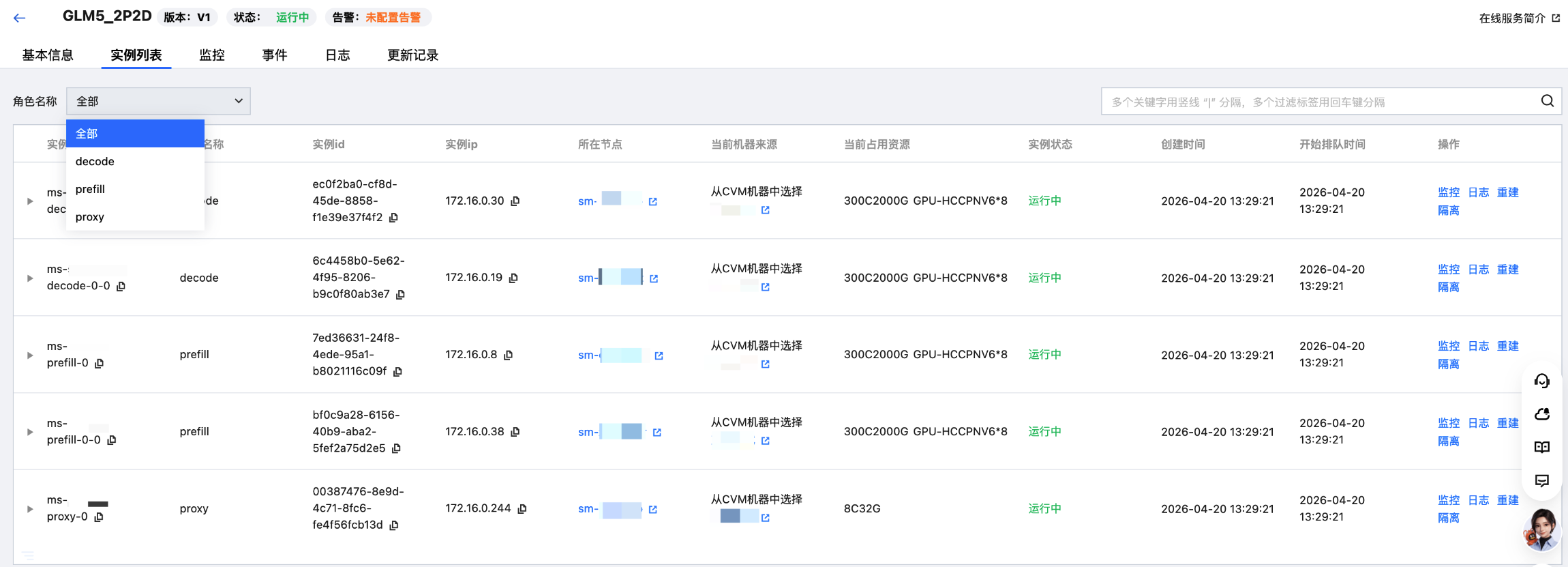The image size is (1568, 567).
Task: Open customer service headset icon
Action: point(1541,381)
